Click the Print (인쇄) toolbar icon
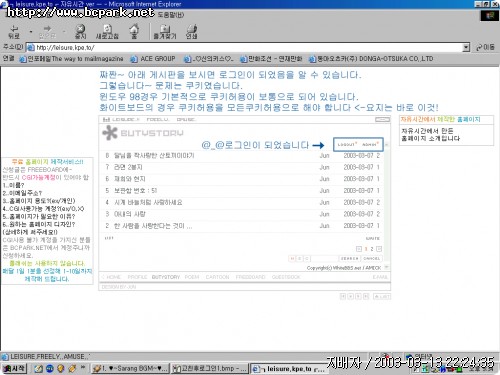Screen dimensions: 500x375 tap(192, 32)
